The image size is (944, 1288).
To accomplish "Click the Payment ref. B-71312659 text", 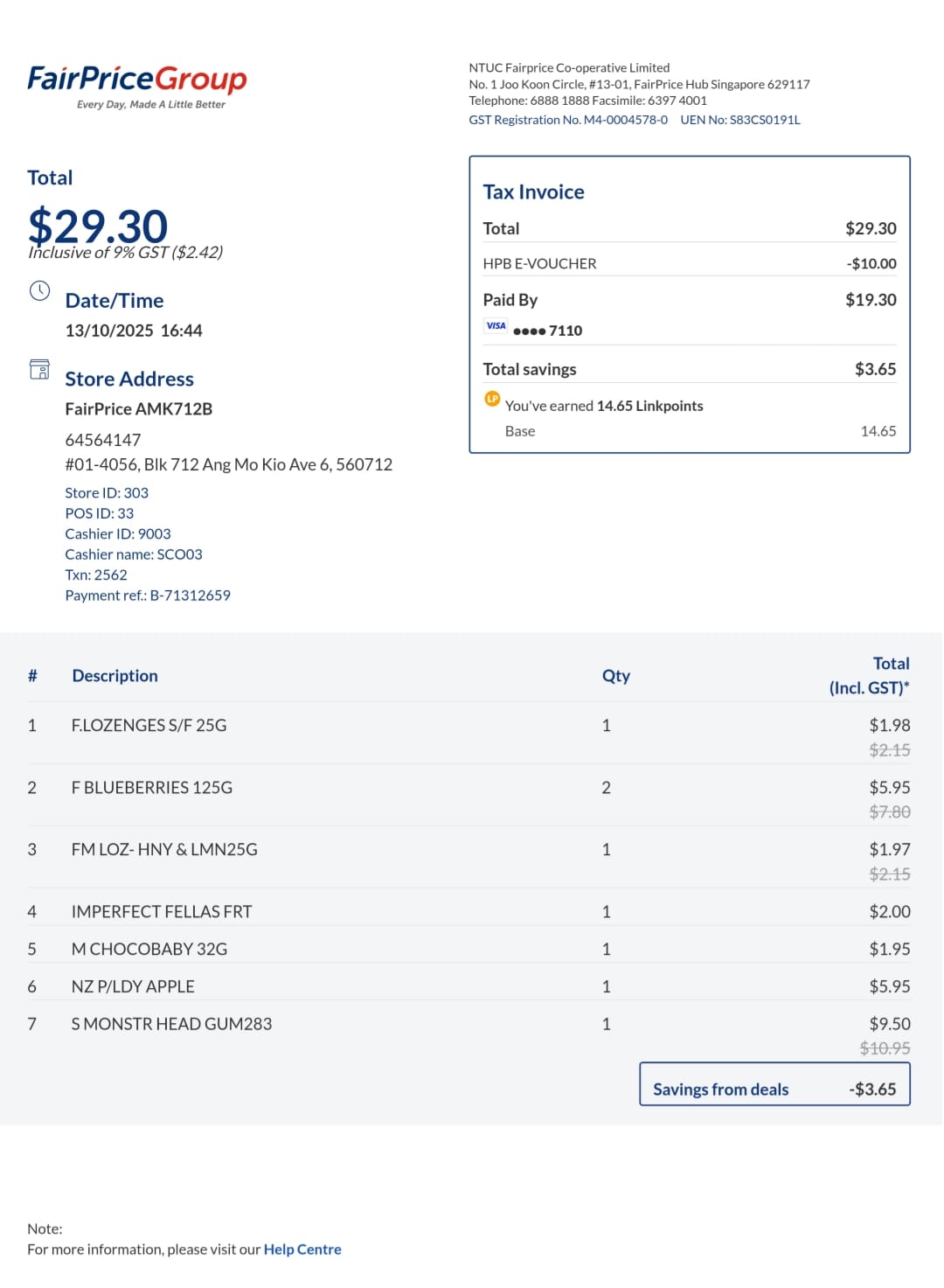I will (148, 595).
